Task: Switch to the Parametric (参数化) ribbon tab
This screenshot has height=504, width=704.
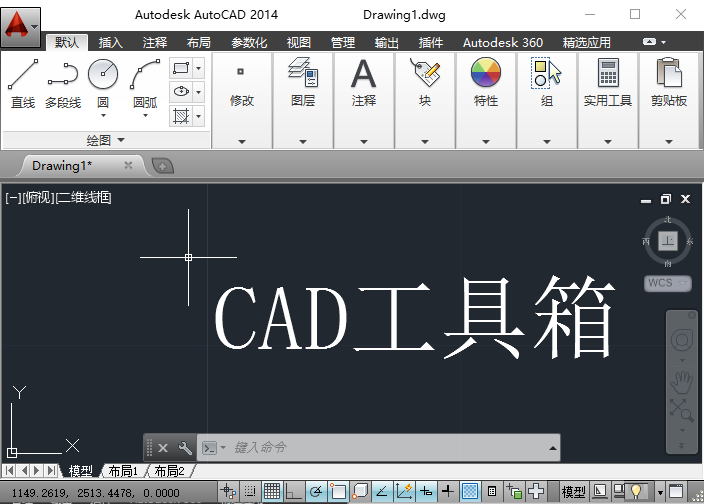Action: tap(249, 43)
